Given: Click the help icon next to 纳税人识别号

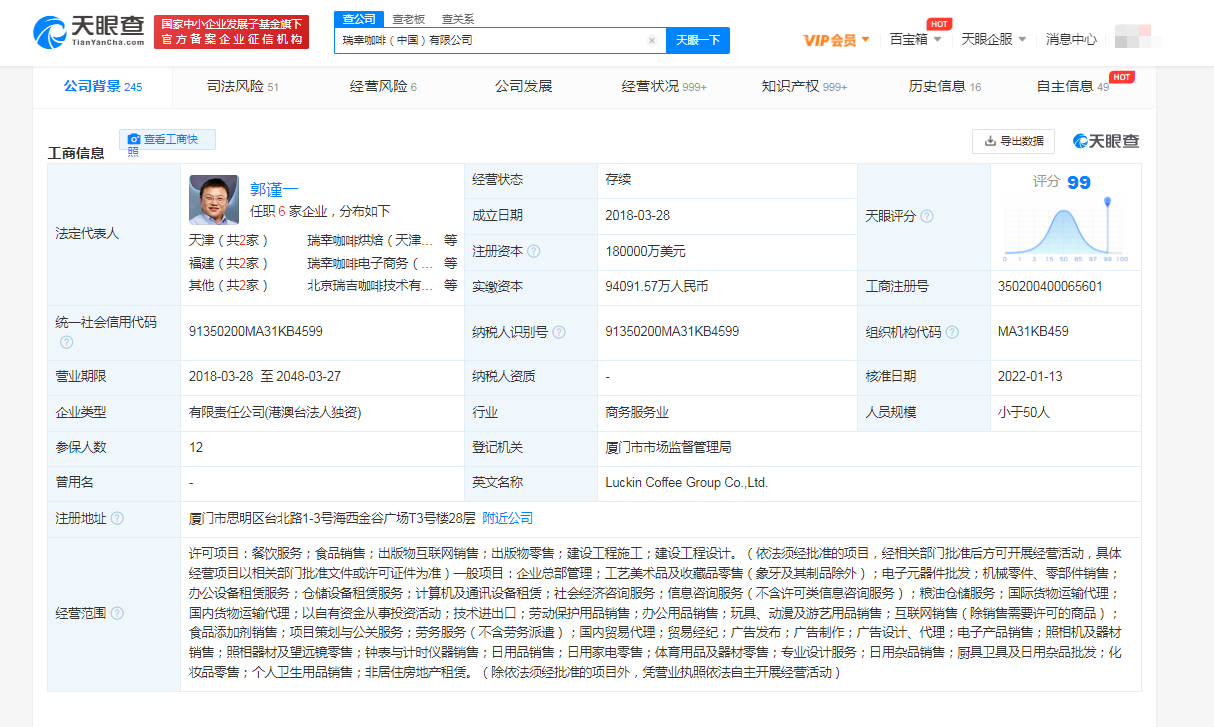Looking at the screenshot, I should 558,332.
